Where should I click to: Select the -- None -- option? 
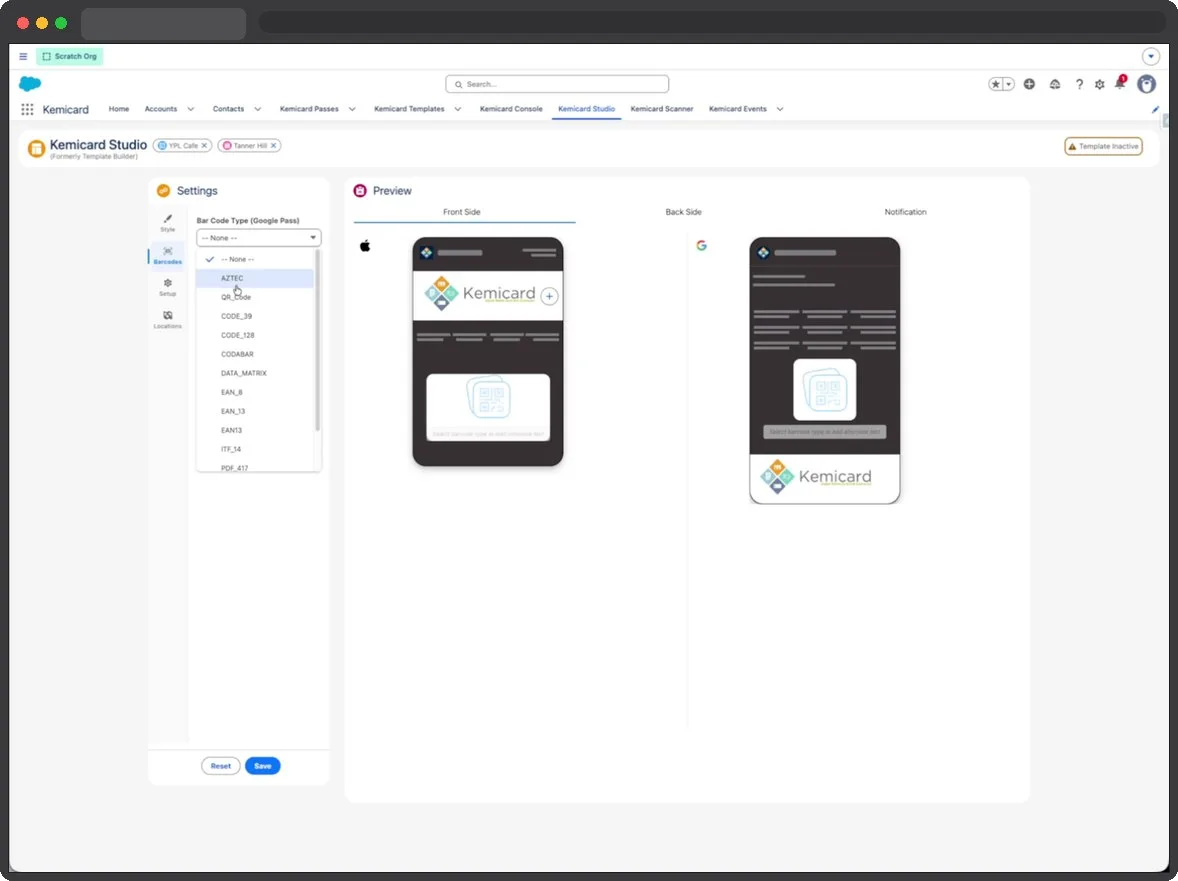click(x=255, y=259)
